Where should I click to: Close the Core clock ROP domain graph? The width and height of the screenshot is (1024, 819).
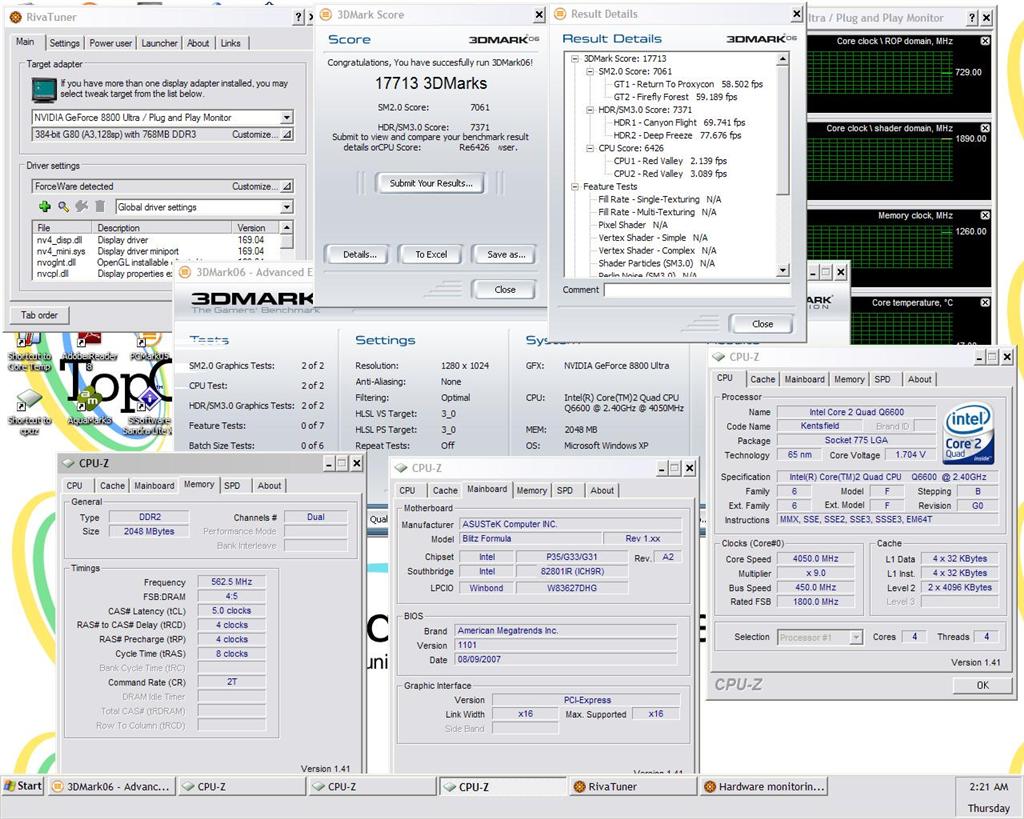[985, 40]
